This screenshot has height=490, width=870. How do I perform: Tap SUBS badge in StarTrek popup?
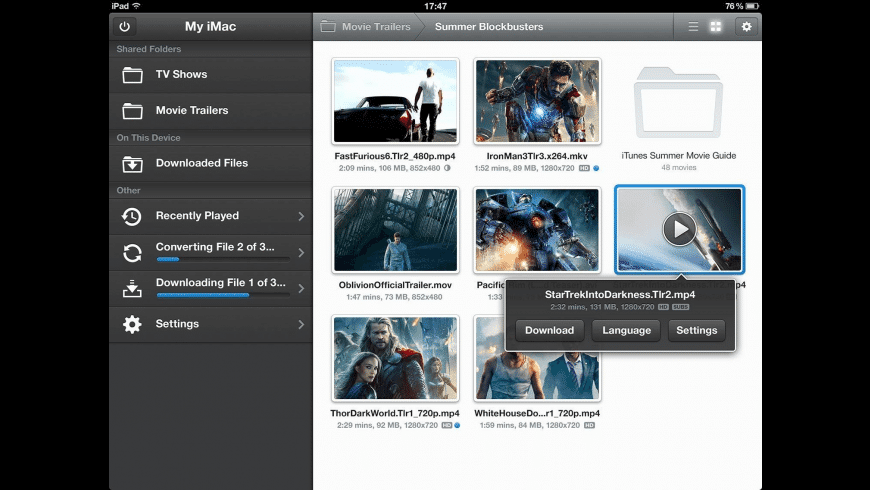(681, 307)
